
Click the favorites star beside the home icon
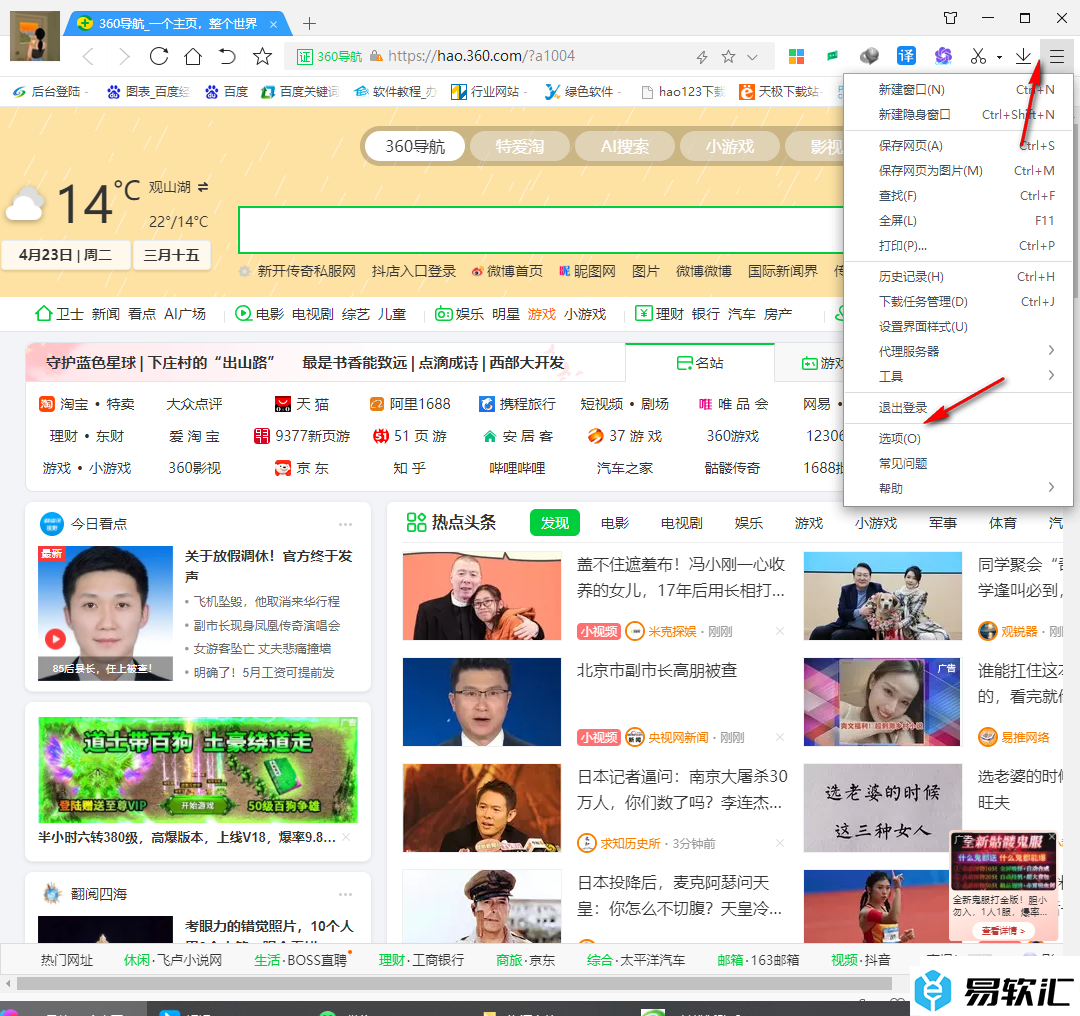click(x=262, y=56)
